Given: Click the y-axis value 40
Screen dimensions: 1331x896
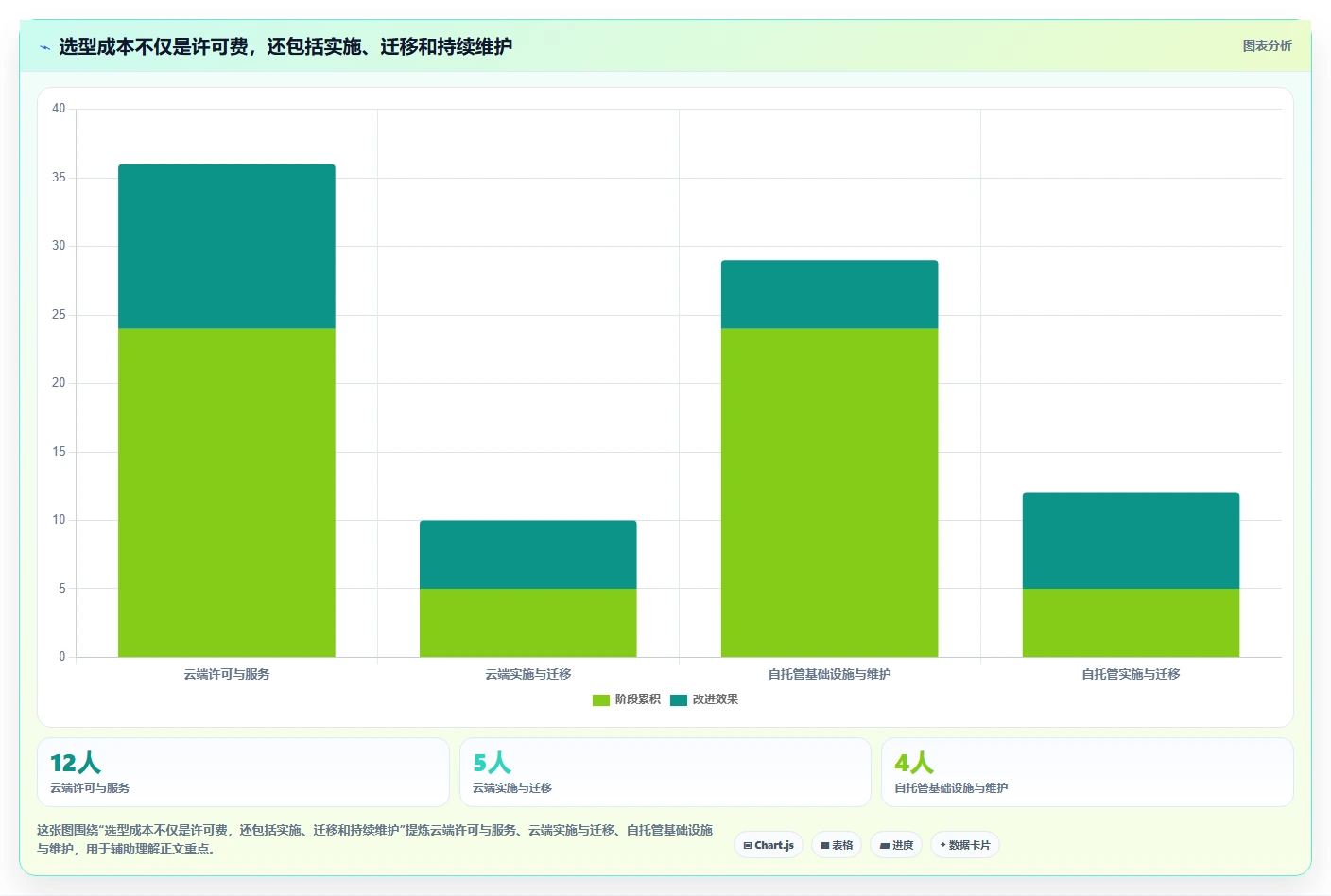Looking at the screenshot, I should [59, 109].
